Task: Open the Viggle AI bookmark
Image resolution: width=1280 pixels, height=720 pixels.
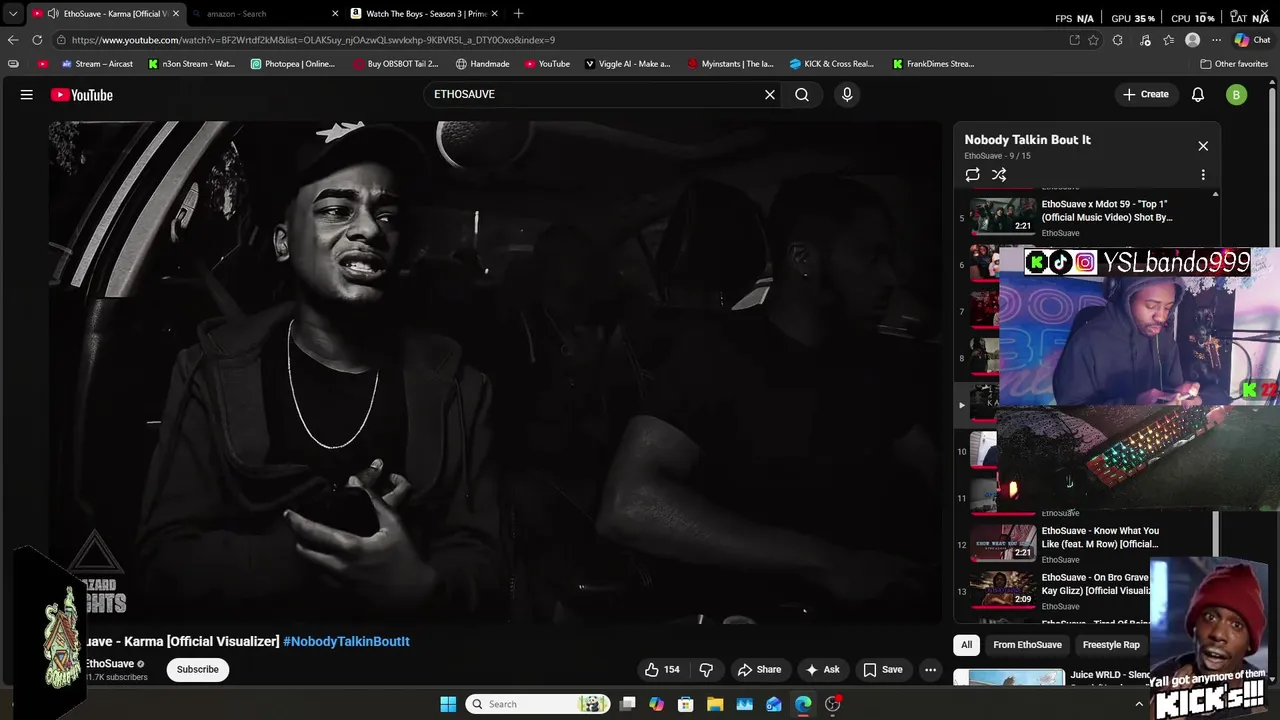Action: tap(627, 64)
